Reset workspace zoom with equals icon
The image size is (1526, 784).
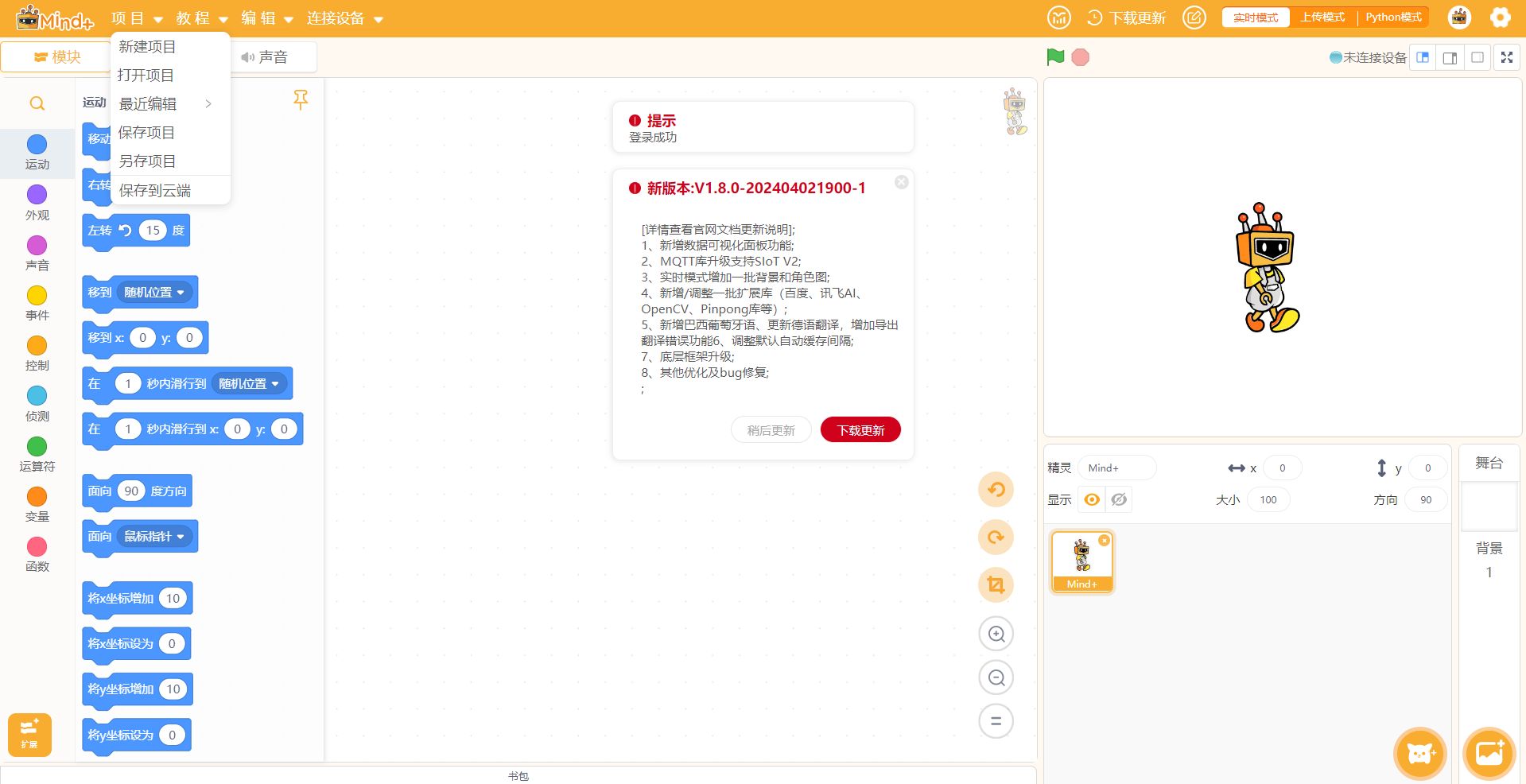click(x=996, y=721)
